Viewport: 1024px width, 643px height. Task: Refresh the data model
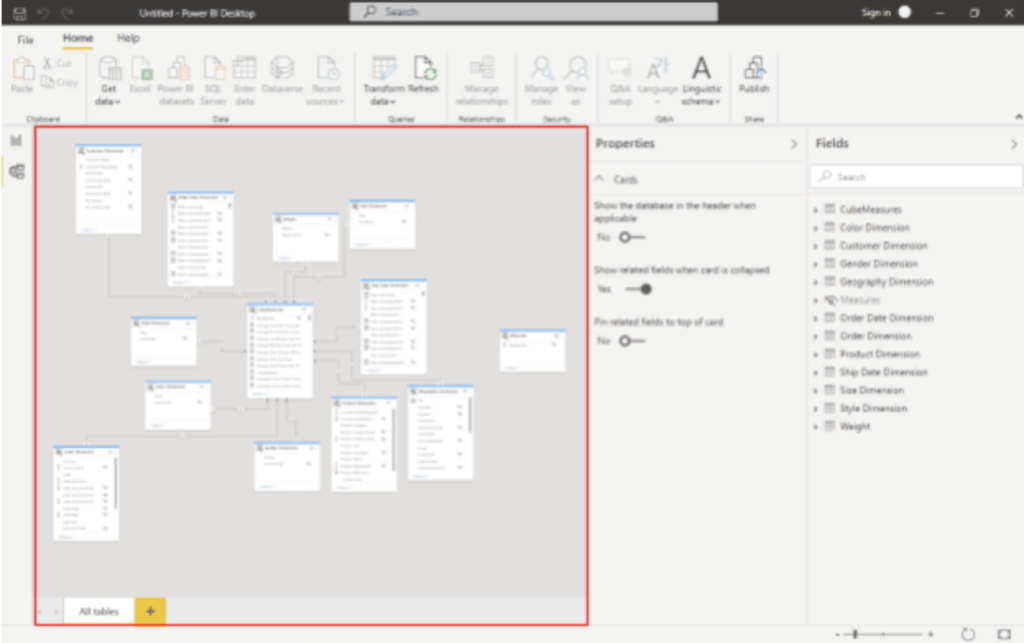tap(424, 74)
